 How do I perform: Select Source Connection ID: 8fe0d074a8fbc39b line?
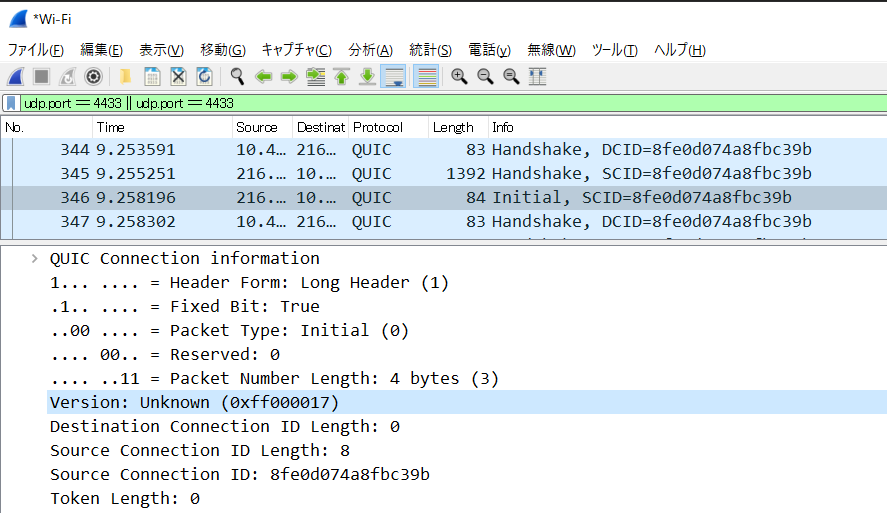pyautogui.click(x=240, y=475)
